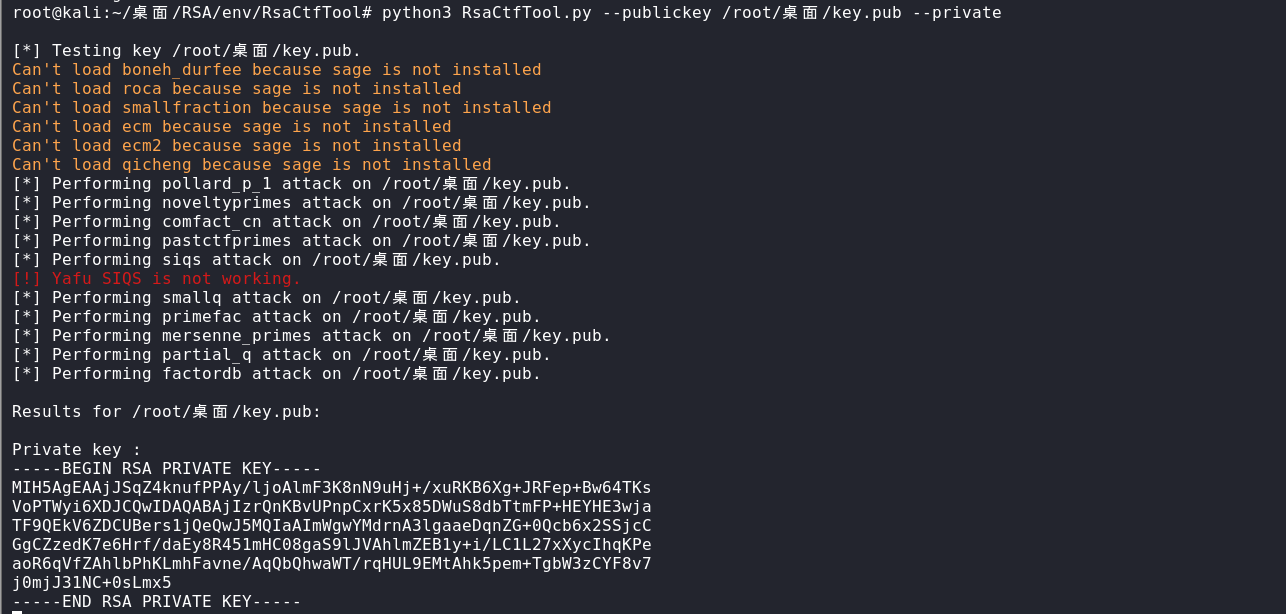Click the roca sage warning line
This screenshot has height=614, width=1286.
236,89
